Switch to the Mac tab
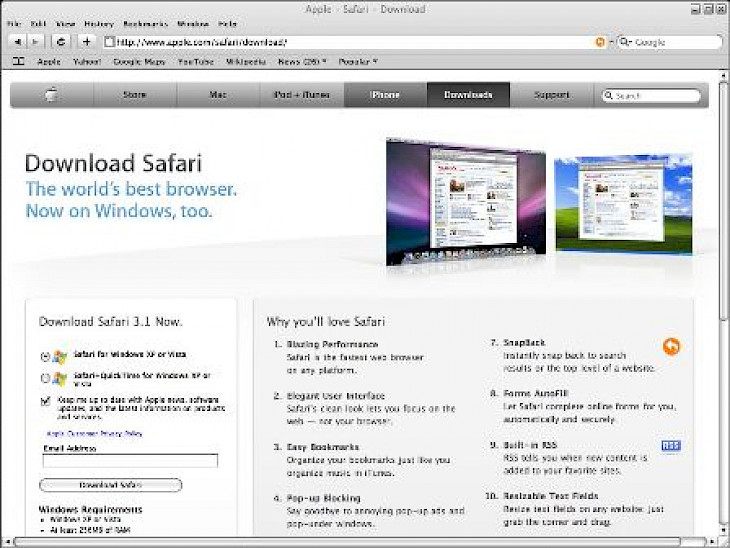 (x=218, y=95)
